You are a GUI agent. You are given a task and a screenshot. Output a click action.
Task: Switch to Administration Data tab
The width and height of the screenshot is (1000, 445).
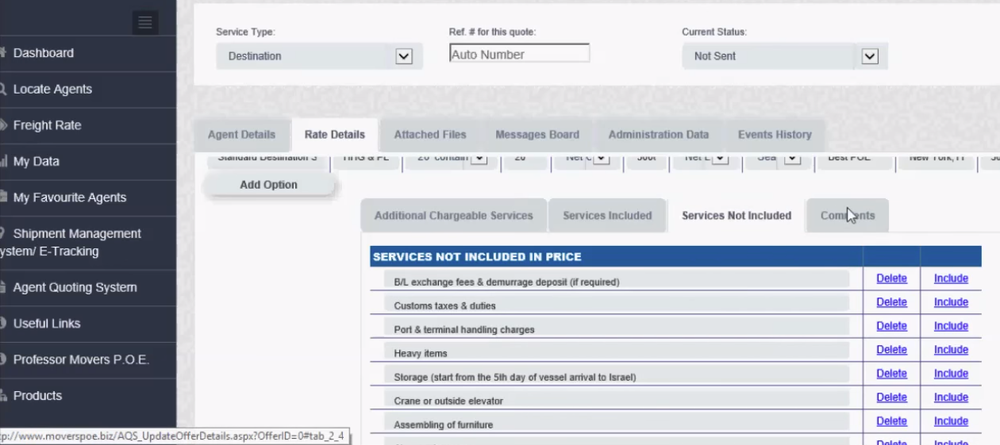tap(658, 135)
